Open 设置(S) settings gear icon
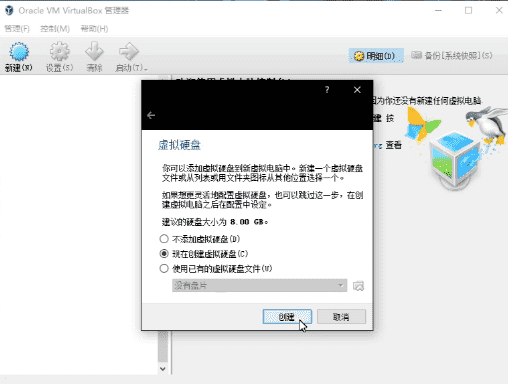 click(x=59, y=52)
